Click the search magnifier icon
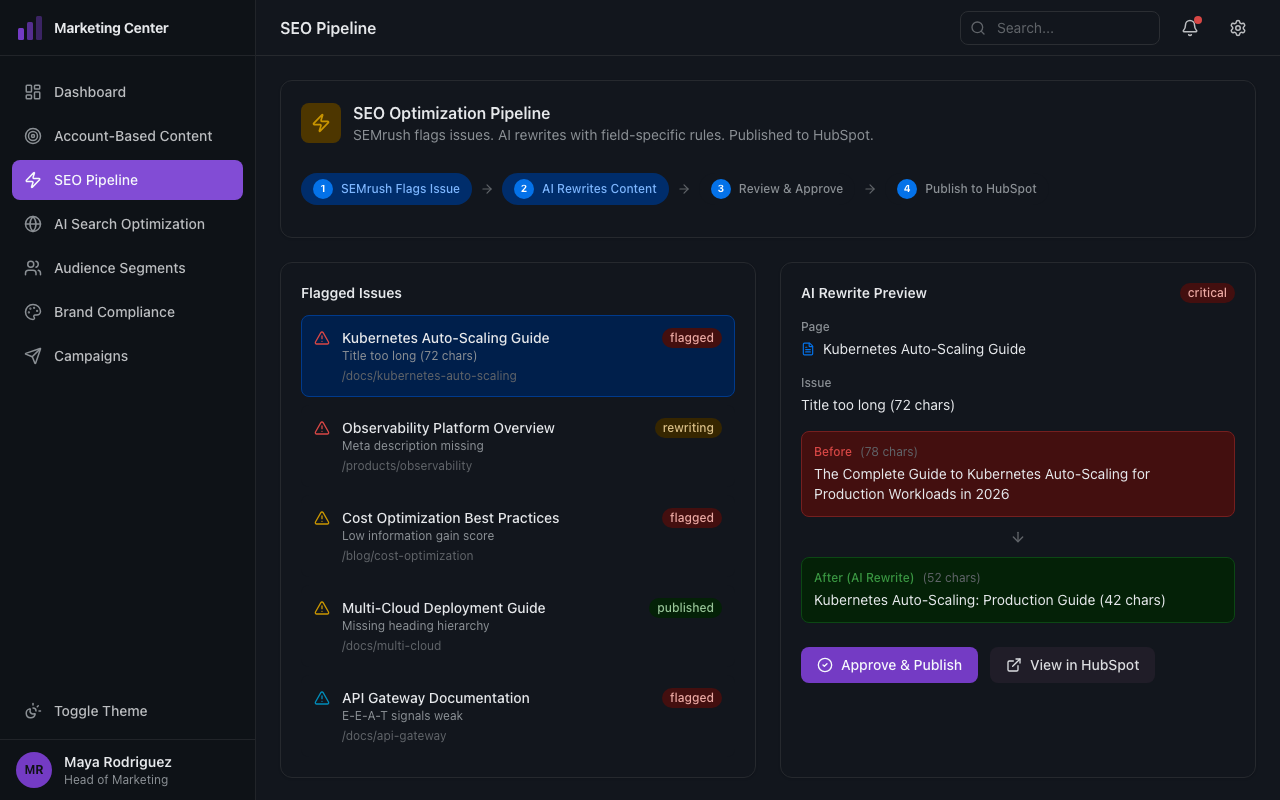Screen dimensions: 1280x800 978,28
